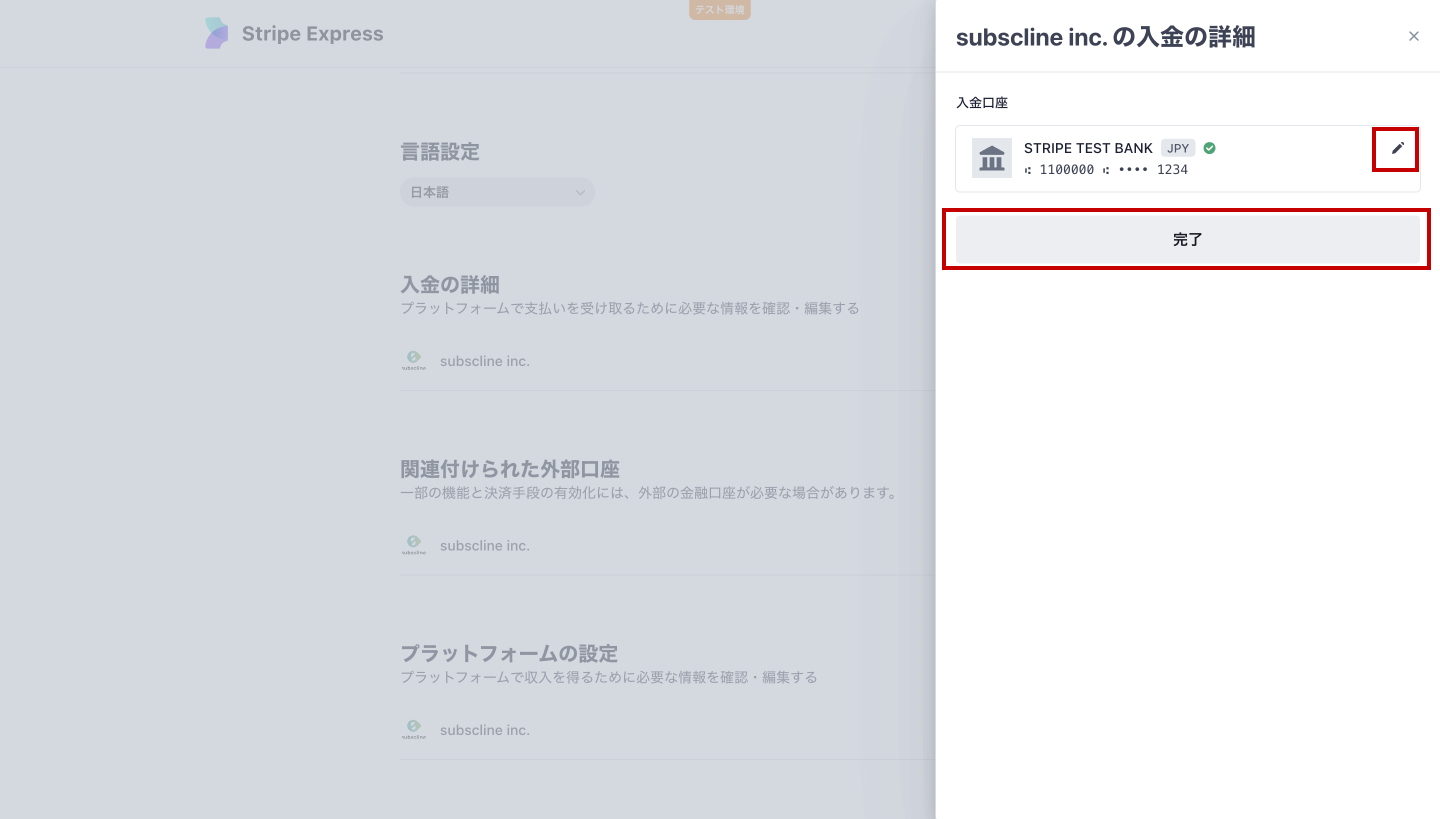Viewport: 1440px width, 819px height.
Task: Open the 日本語 language dropdown
Action: pos(497,192)
